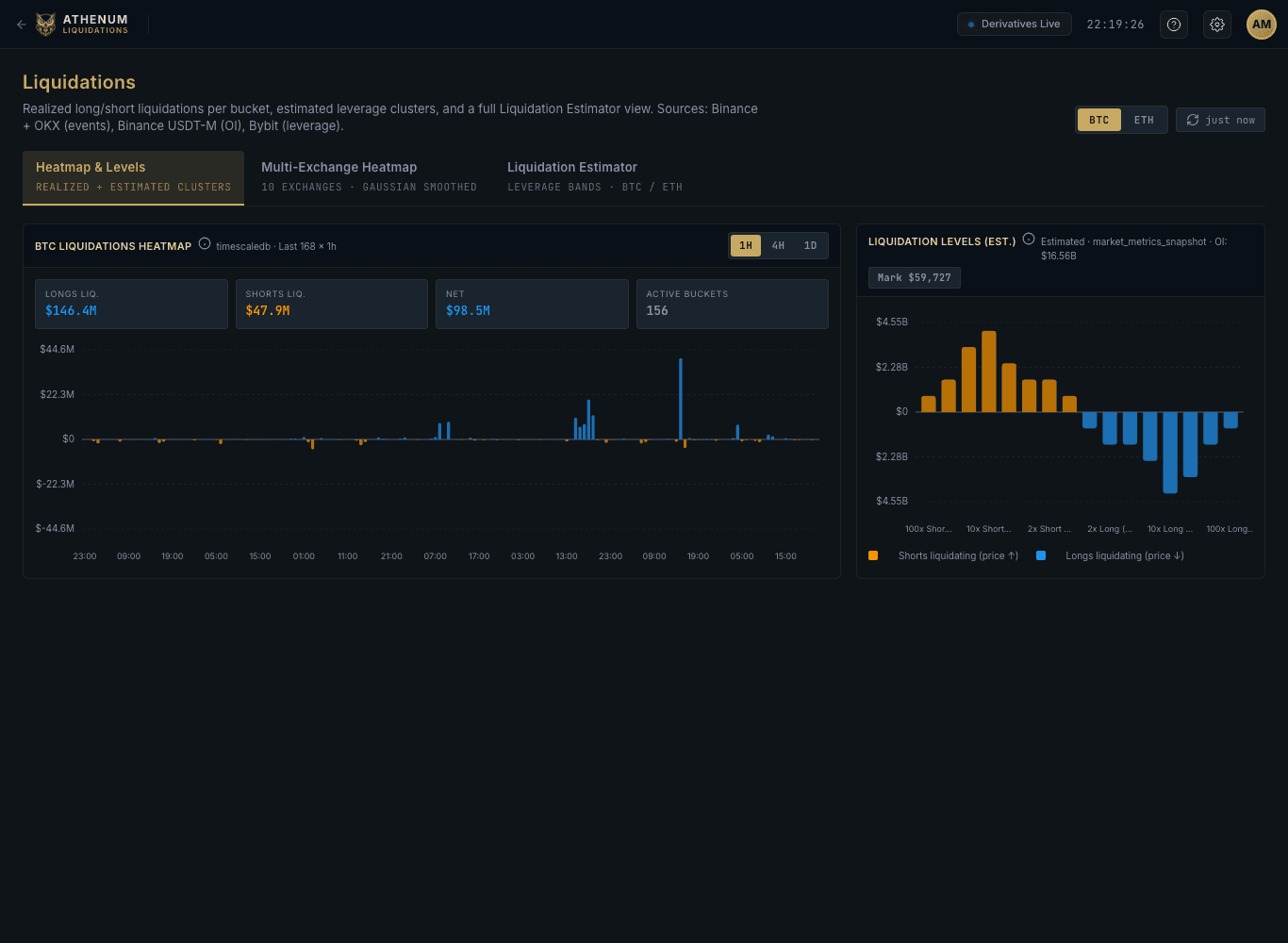Open the help question-mark icon
Image resolution: width=1288 pixels, height=943 pixels.
point(1174,25)
